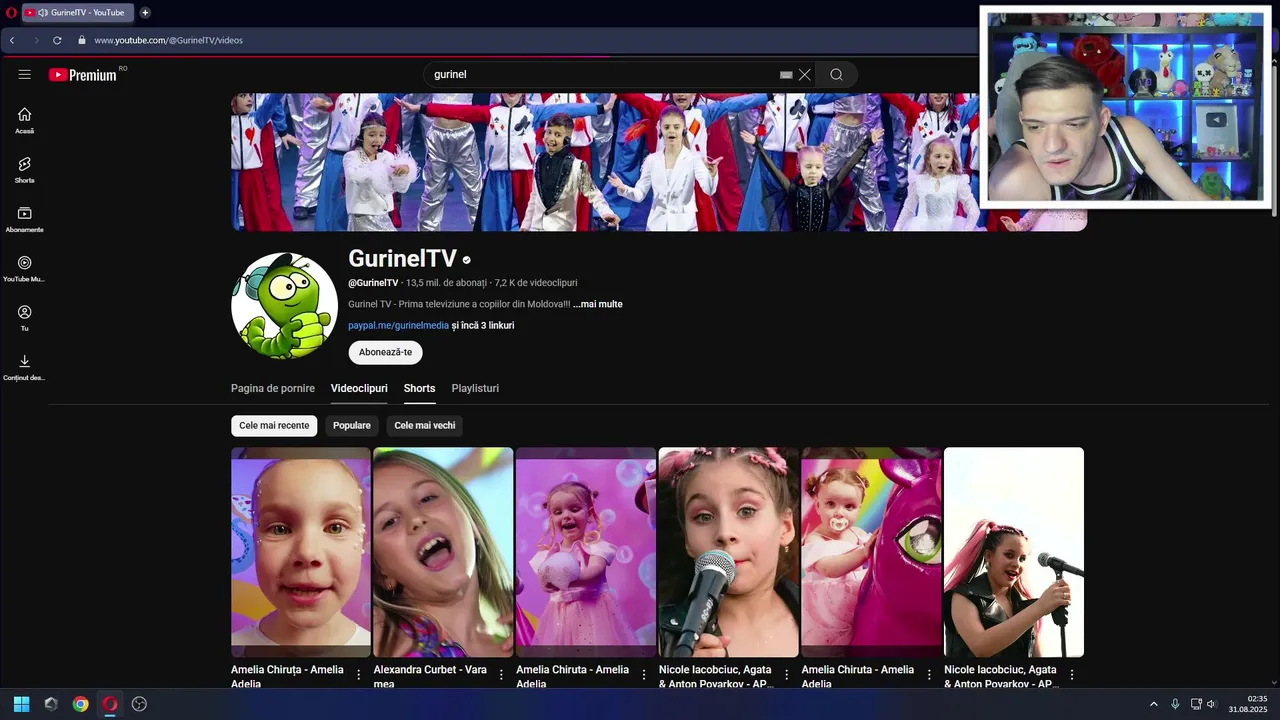Viewport: 1280px width, 720px height.
Task: Open the Opera menu logo
Action: tap(11, 12)
